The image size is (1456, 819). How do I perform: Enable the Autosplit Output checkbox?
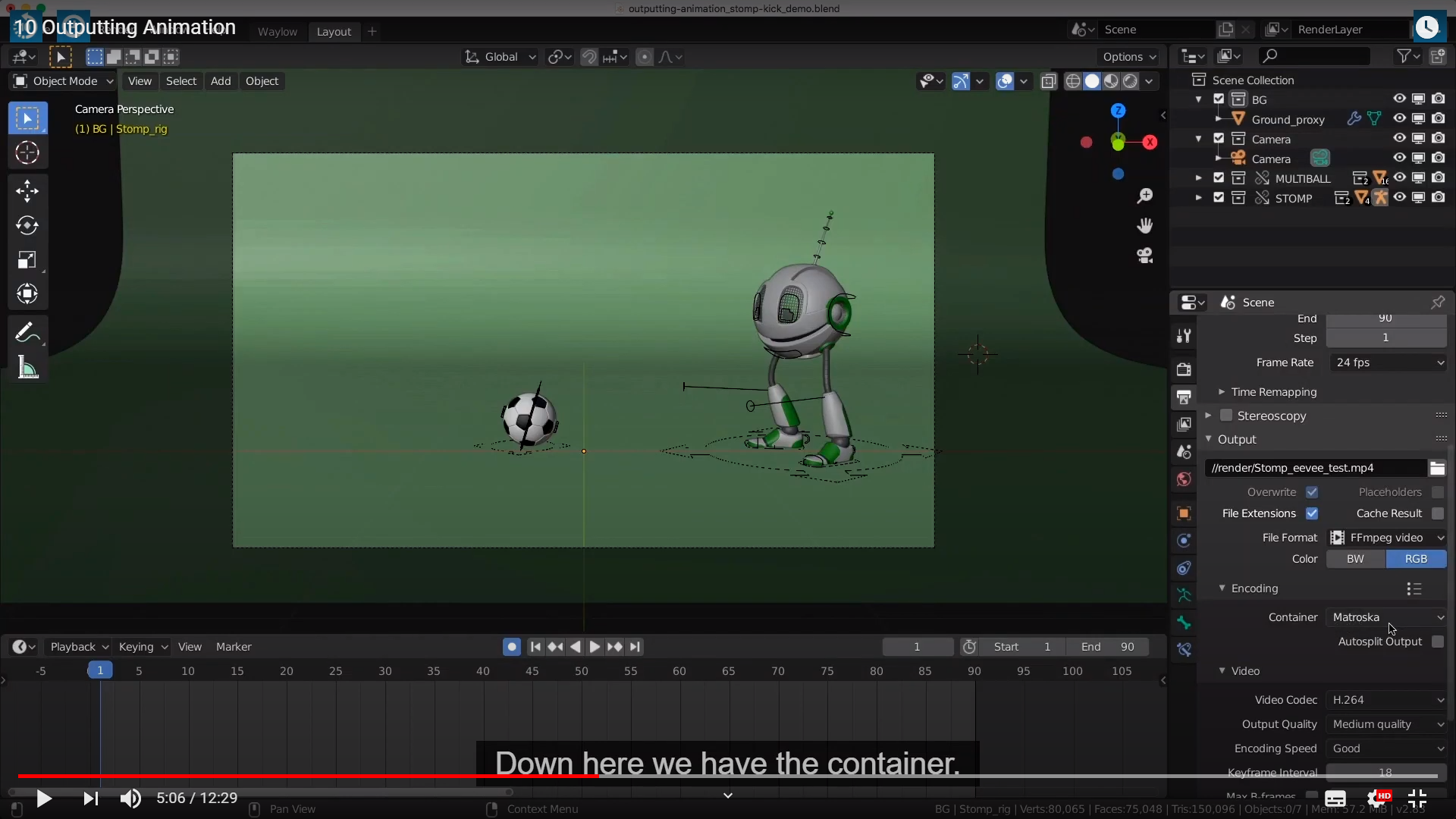[x=1437, y=642]
